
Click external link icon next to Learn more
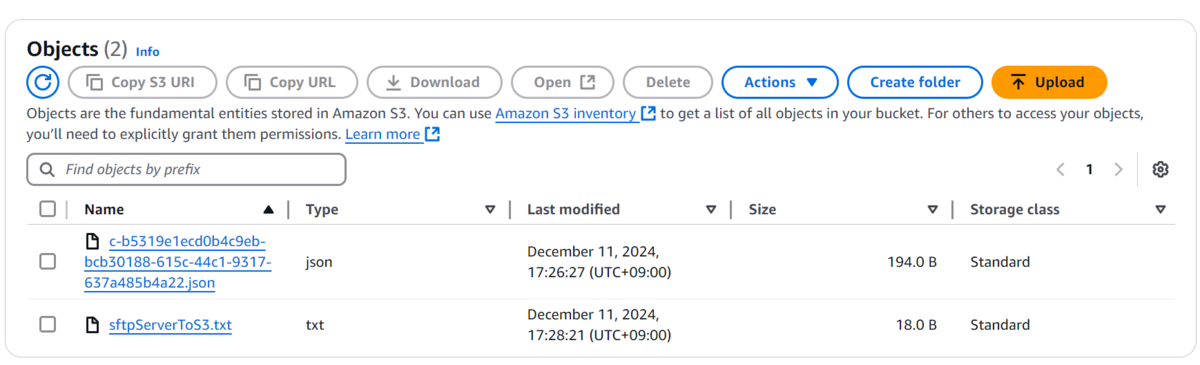click(432, 134)
